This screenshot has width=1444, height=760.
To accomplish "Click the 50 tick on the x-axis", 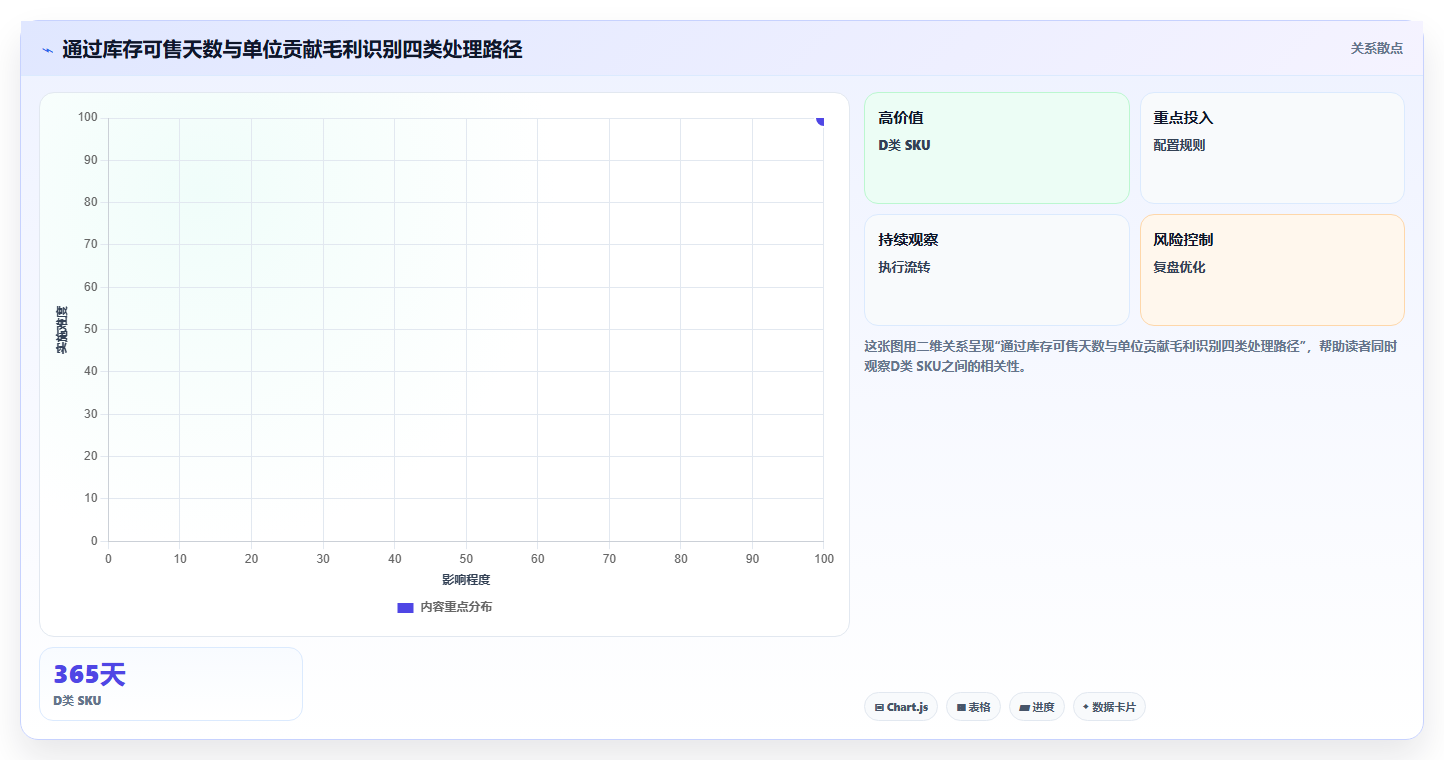I will [466, 559].
